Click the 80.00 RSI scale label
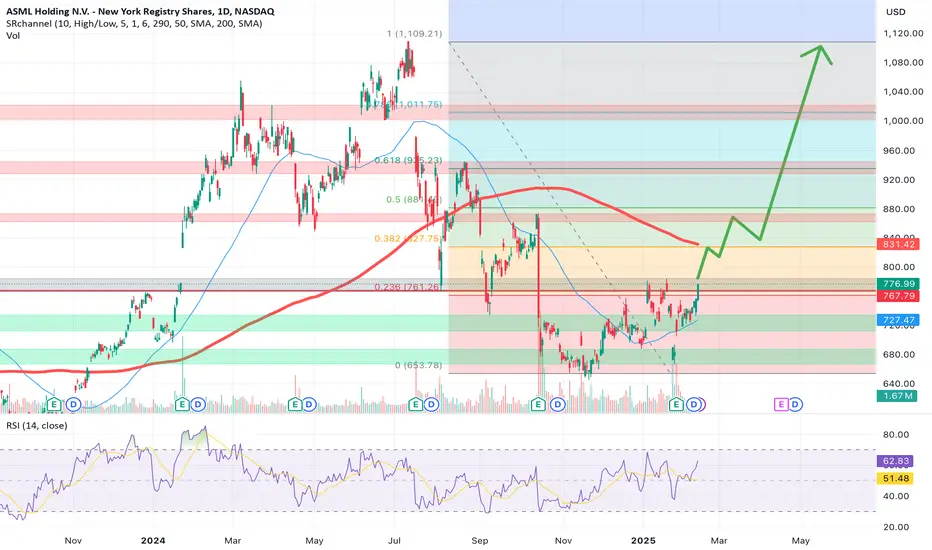This screenshot has height=550, width=932. pyautogui.click(x=896, y=435)
